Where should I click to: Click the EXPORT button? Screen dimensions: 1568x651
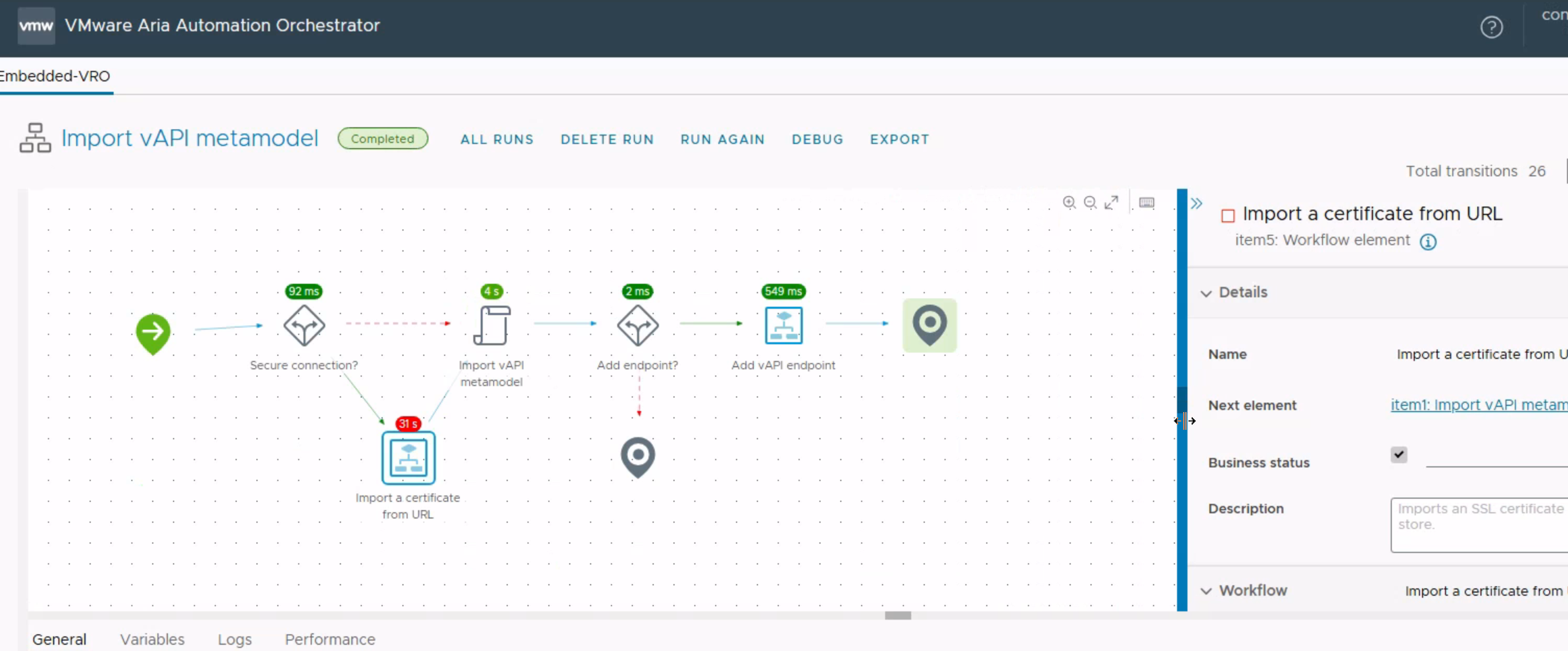[x=899, y=139]
